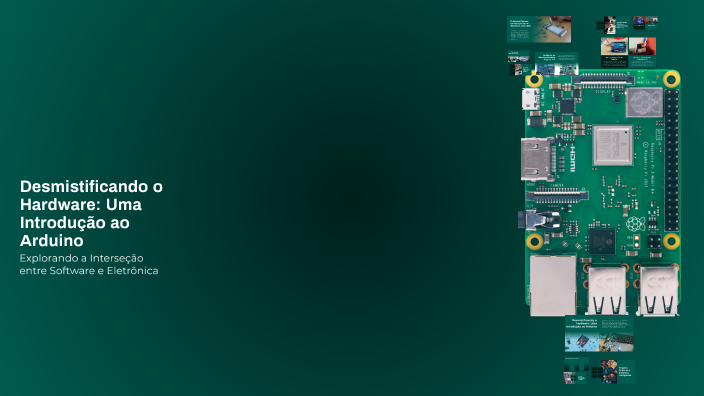The height and width of the screenshot is (396, 704).
Task: Select subtitle 'Explorando a Interseção entre Software e Eletrônica'
Action: [89, 264]
